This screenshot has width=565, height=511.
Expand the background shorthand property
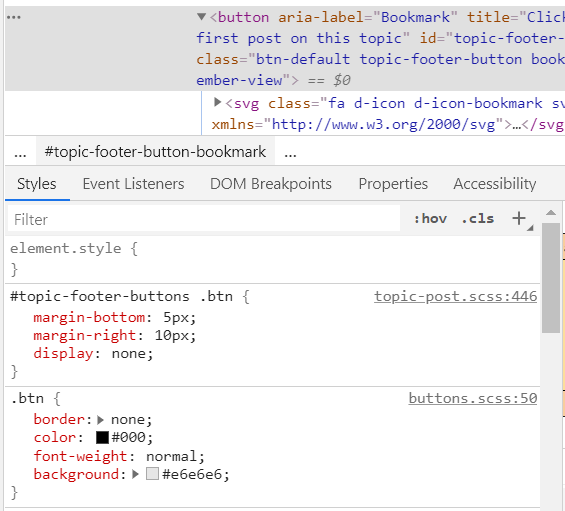click(135, 474)
